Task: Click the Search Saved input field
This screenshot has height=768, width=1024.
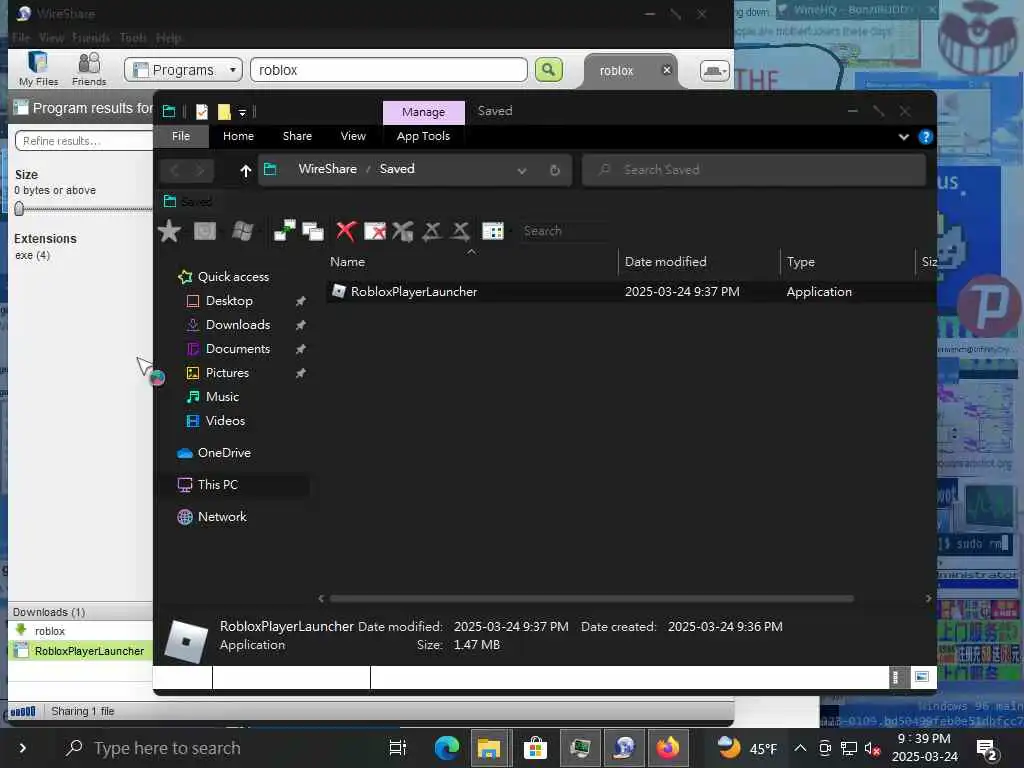Action: 754,170
